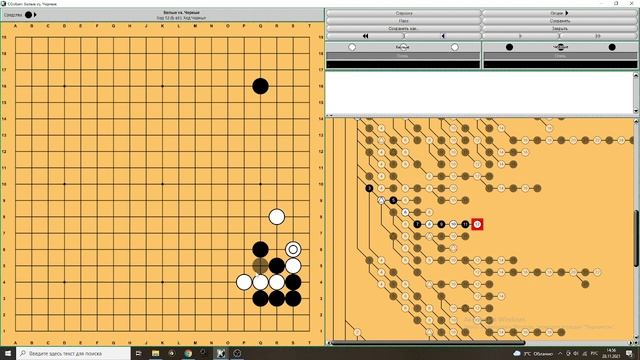Click the ghost stone at Q5

coord(260,266)
